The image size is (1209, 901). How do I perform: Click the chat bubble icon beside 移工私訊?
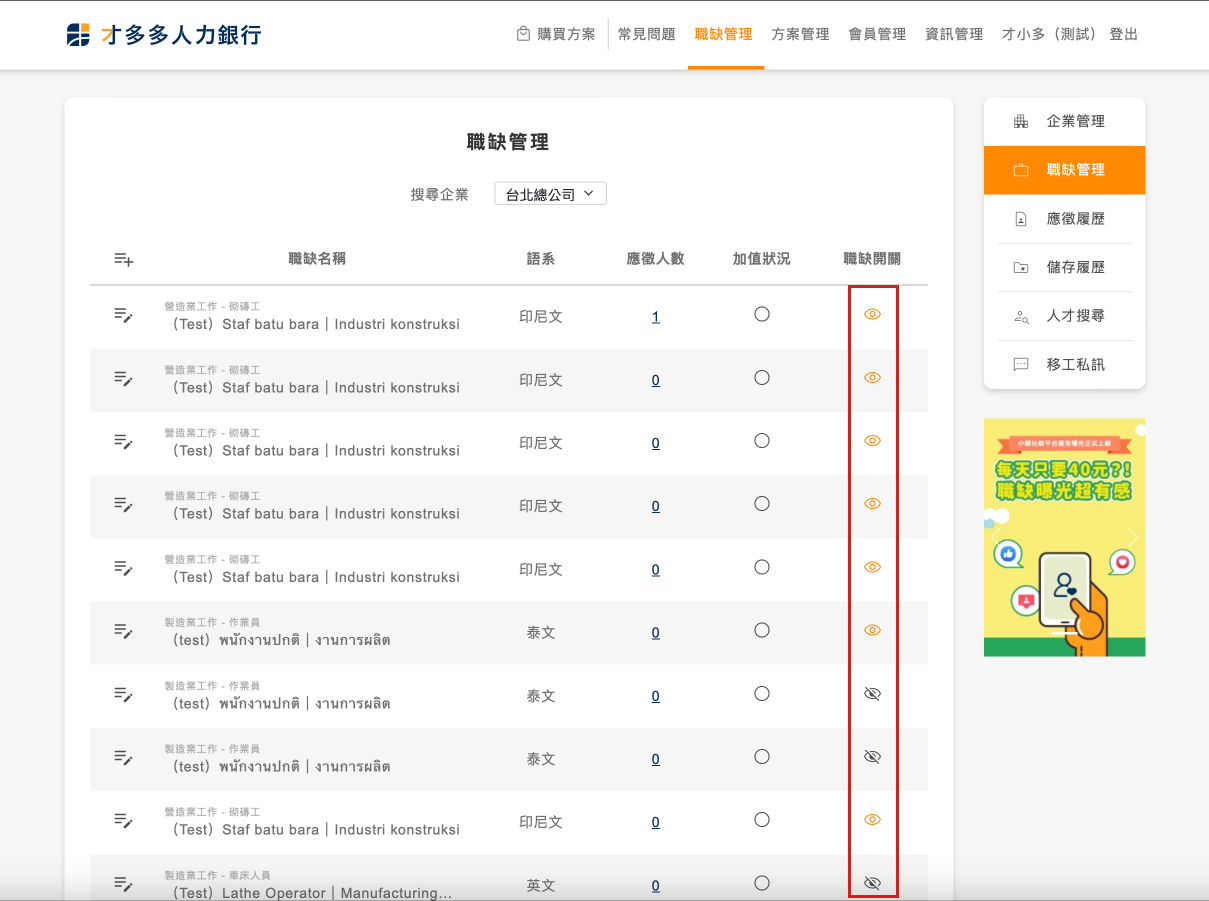pos(1020,365)
